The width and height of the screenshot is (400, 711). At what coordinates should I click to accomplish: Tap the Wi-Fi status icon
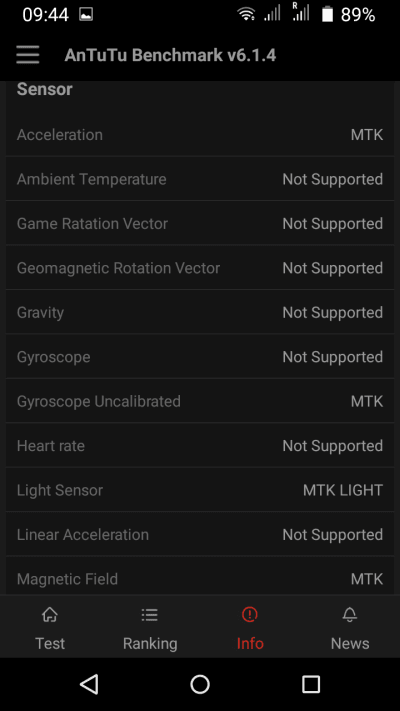(x=246, y=15)
